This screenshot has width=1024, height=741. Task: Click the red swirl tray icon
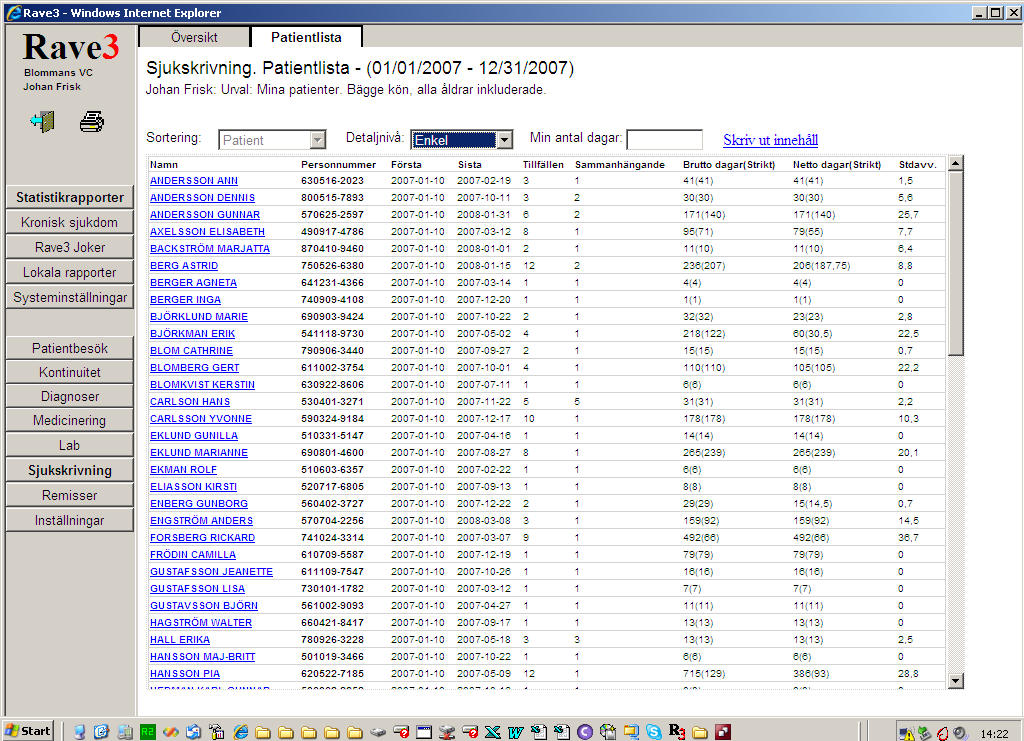coord(942,733)
